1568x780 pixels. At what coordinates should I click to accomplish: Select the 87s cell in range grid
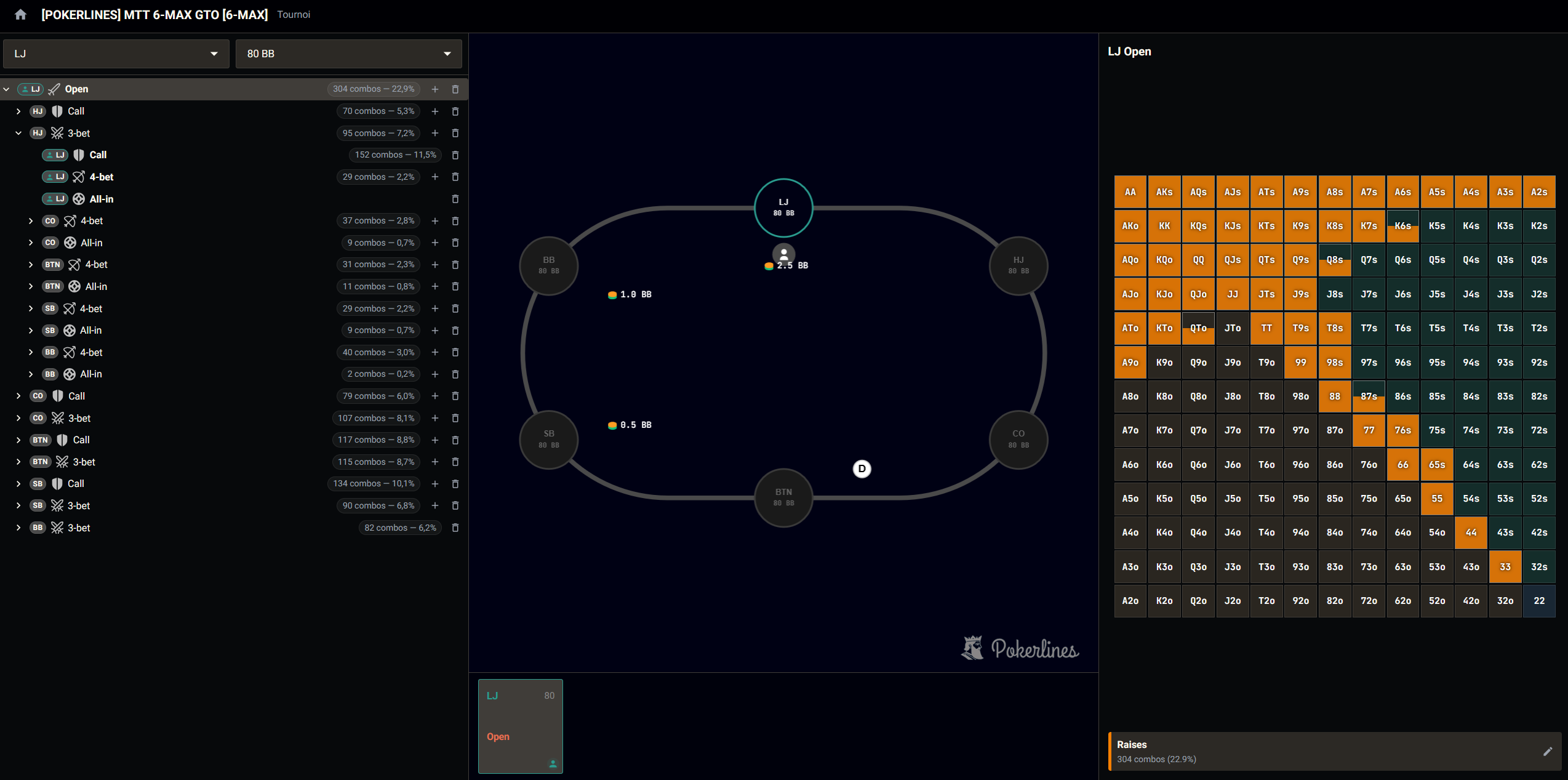[x=1369, y=396]
